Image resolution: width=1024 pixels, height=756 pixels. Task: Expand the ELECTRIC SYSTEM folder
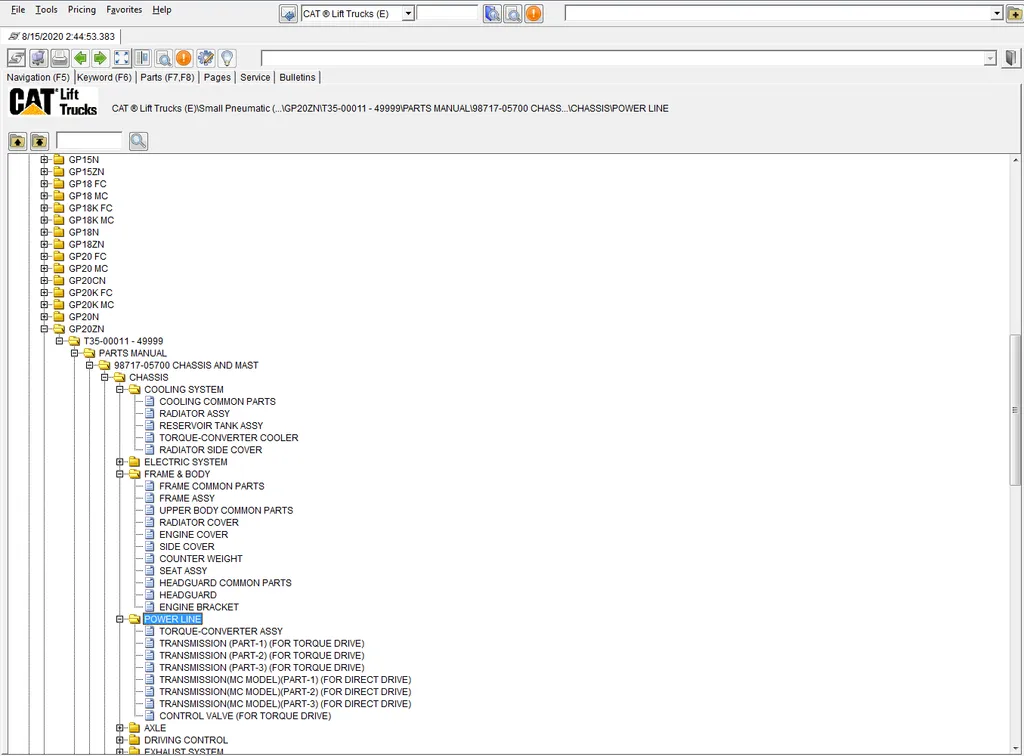(120, 462)
